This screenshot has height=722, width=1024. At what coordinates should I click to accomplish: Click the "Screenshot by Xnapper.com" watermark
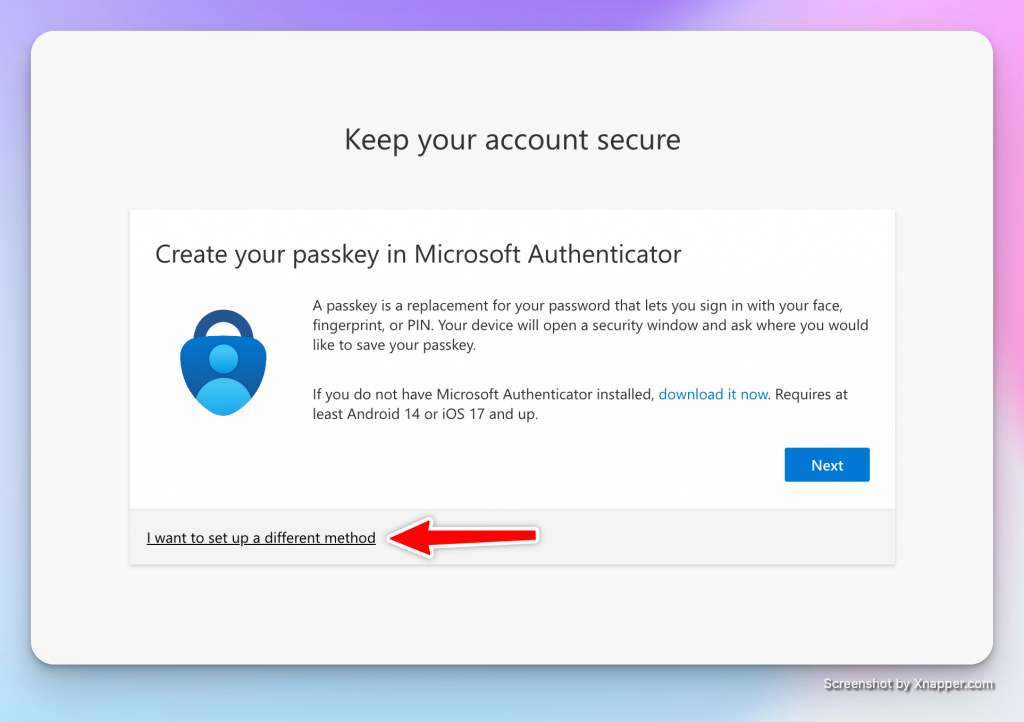point(908,684)
